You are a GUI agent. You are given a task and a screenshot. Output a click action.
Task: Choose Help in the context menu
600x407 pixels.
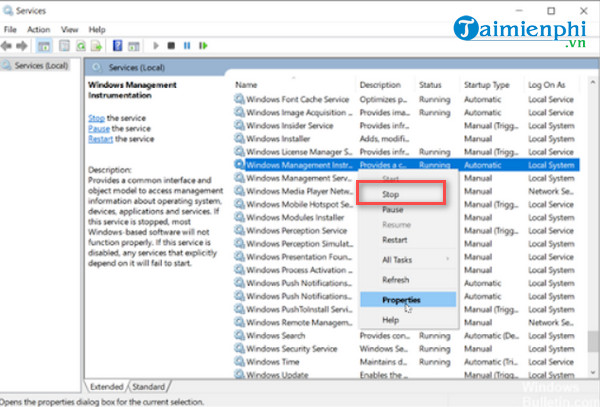click(x=408, y=320)
